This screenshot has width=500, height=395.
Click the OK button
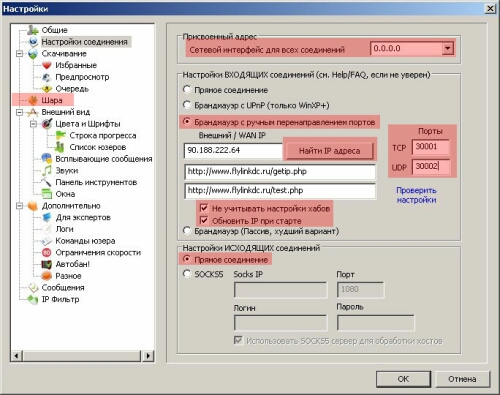403,379
